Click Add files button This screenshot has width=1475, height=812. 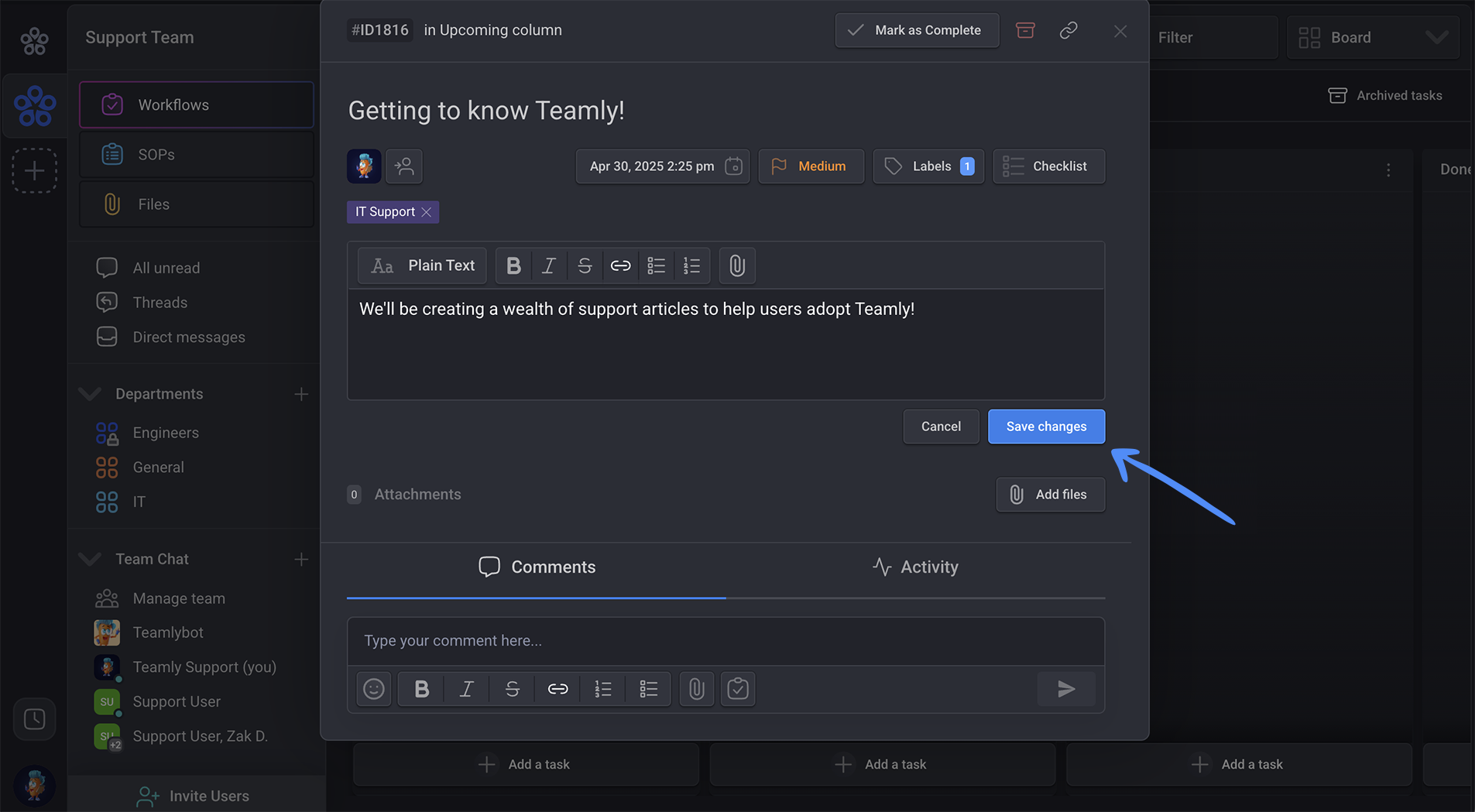1050,495
